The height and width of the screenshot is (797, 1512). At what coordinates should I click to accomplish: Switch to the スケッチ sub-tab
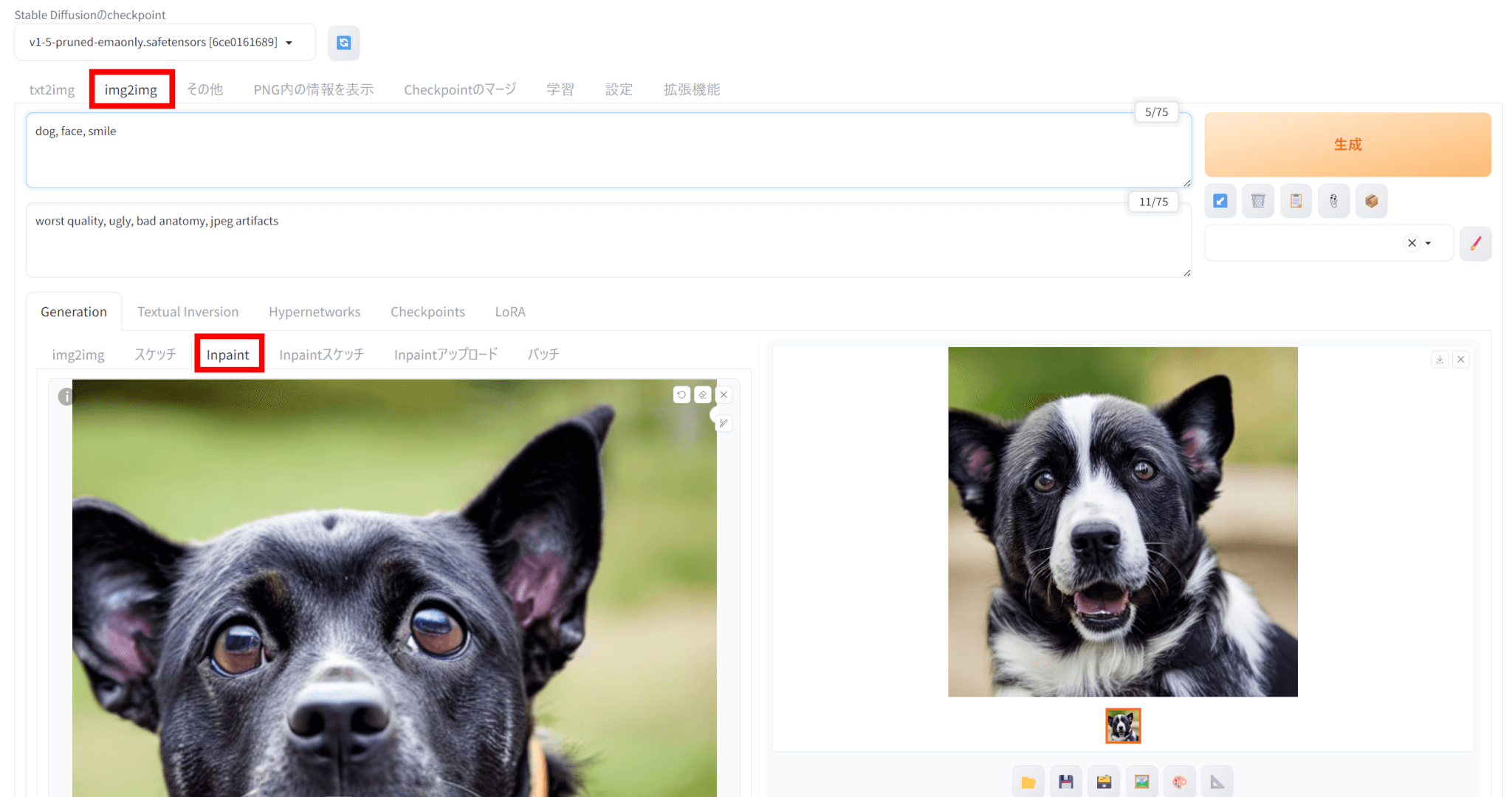click(x=155, y=355)
